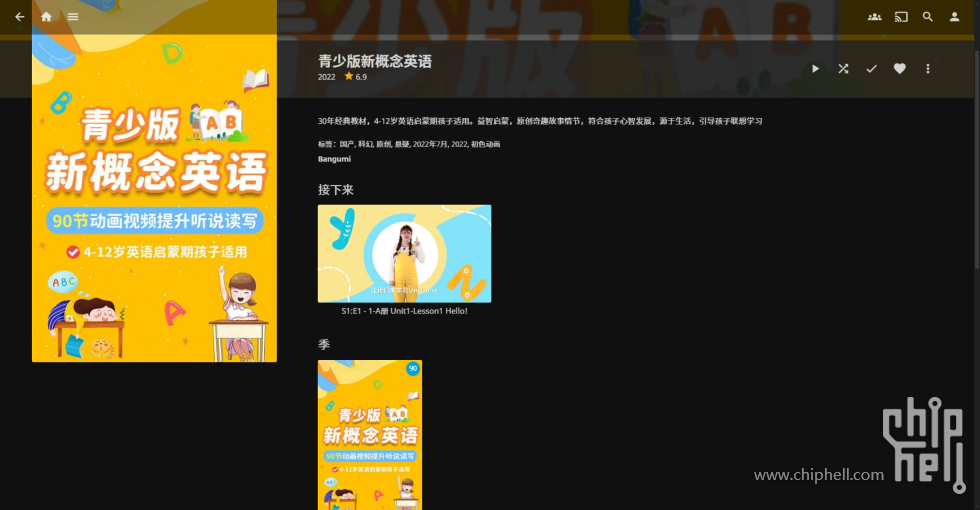Viewport: 980px width, 510px height.
Task: Go back with the arrow icon
Action: pos(19,17)
